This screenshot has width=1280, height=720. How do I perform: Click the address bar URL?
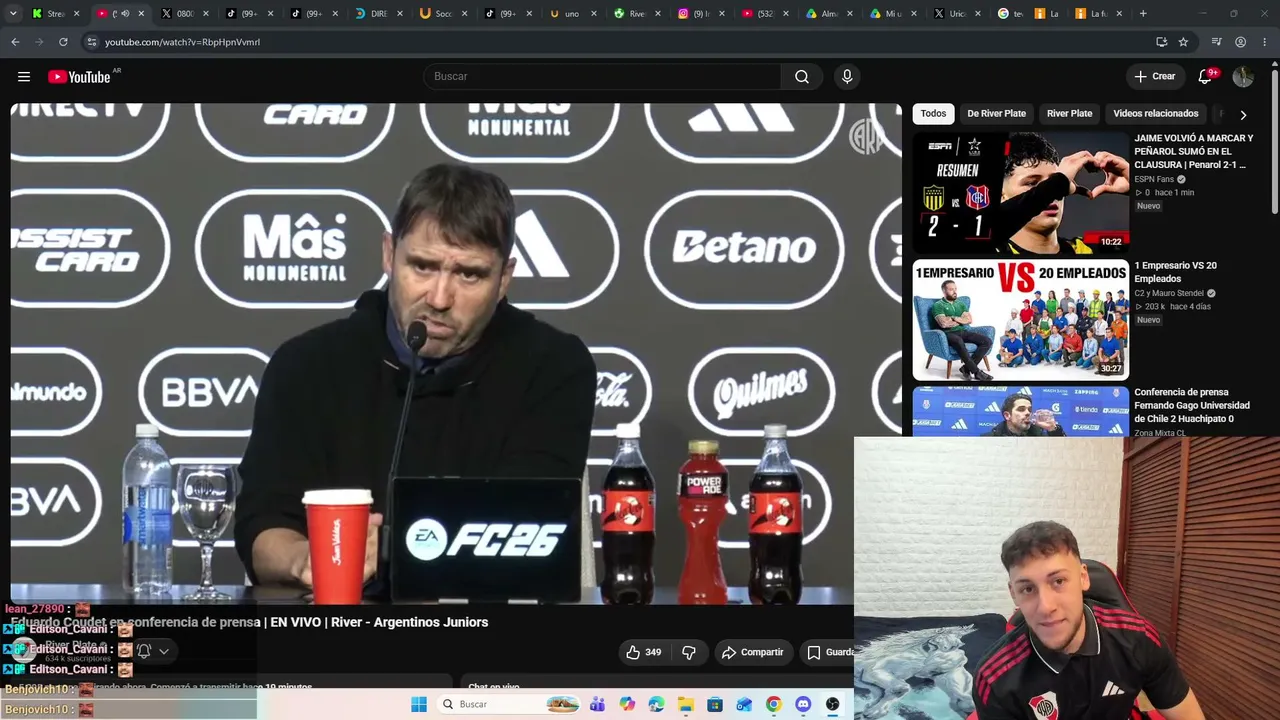(x=182, y=42)
